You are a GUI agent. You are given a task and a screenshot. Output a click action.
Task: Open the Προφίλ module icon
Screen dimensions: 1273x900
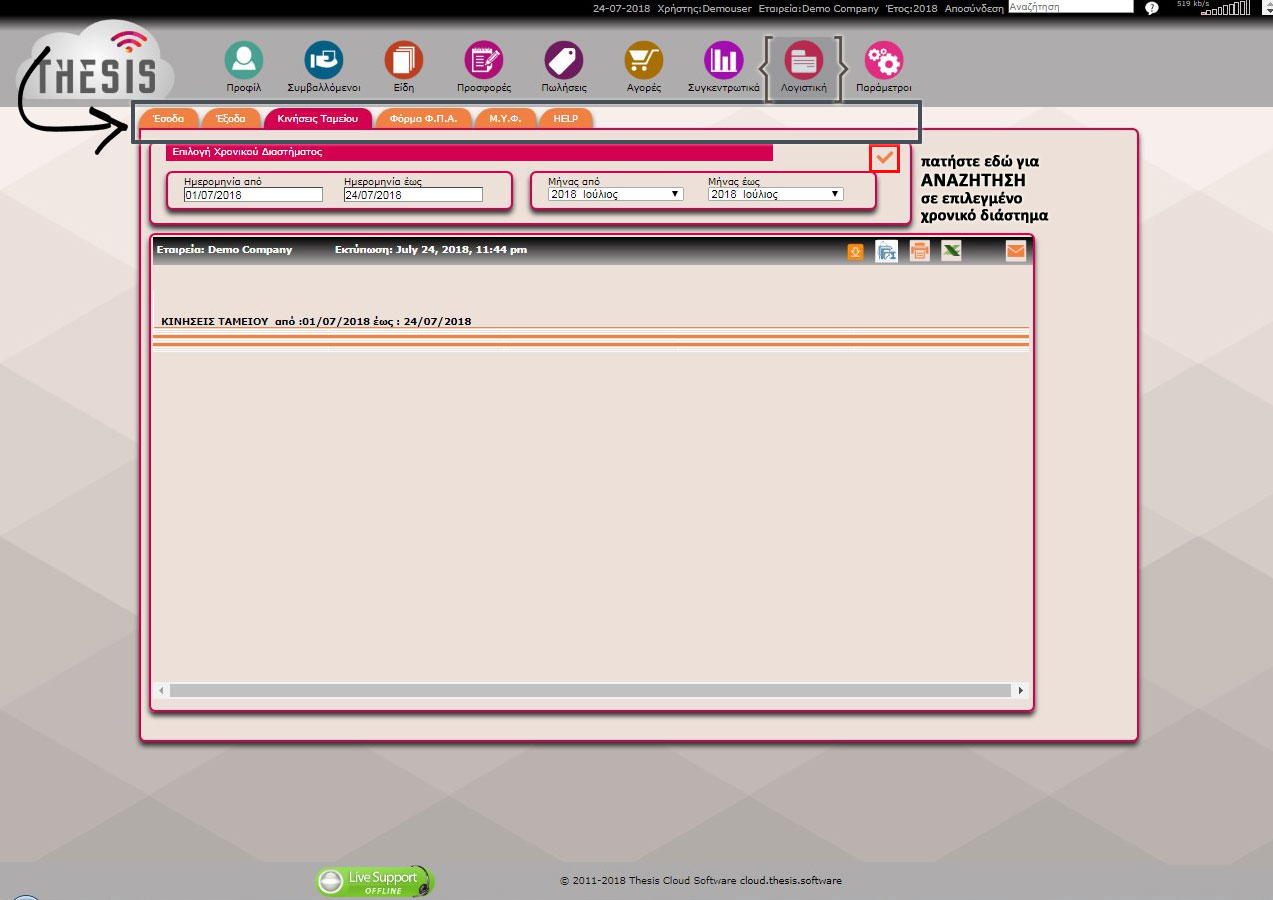(x=243, y=61)
